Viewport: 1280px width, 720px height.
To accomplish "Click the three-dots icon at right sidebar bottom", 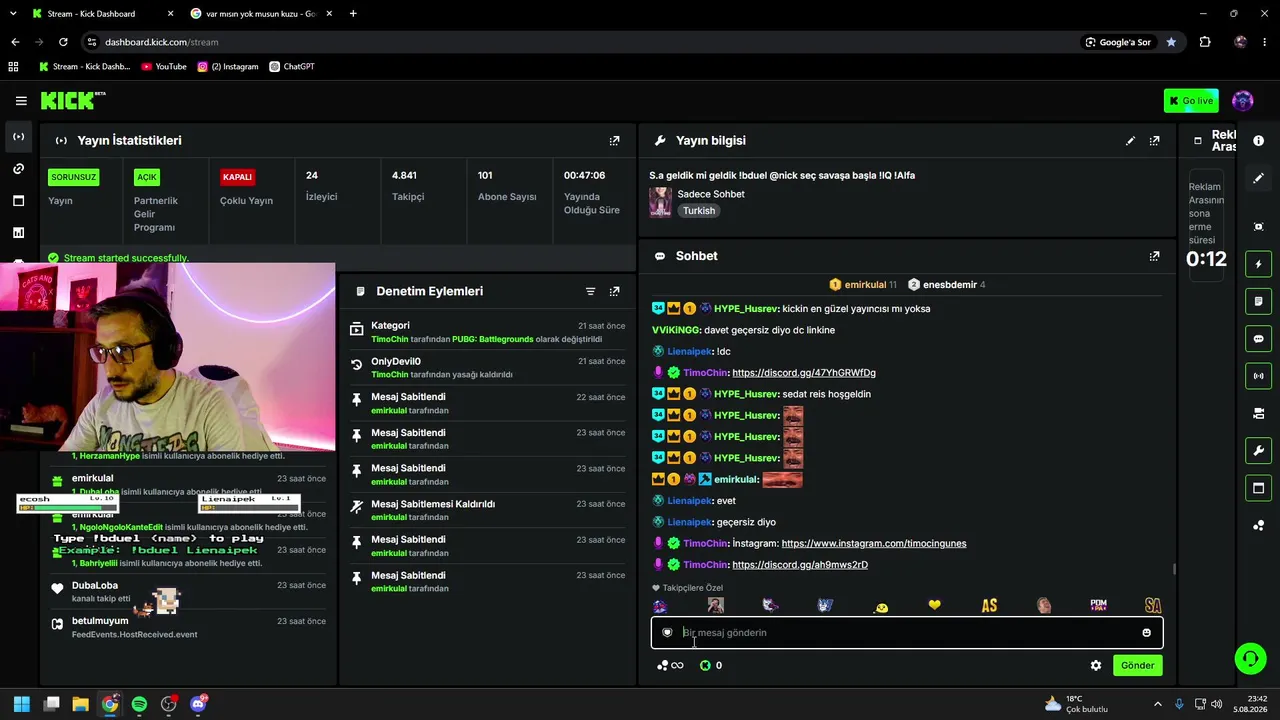I will coord(1258,525).
